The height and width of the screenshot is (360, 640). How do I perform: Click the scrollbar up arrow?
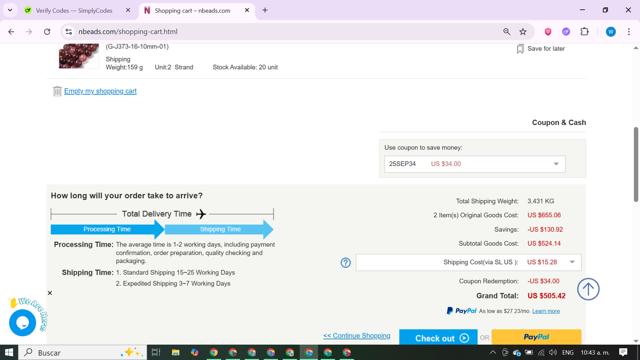pyautogui.click(x=636, y=48)
